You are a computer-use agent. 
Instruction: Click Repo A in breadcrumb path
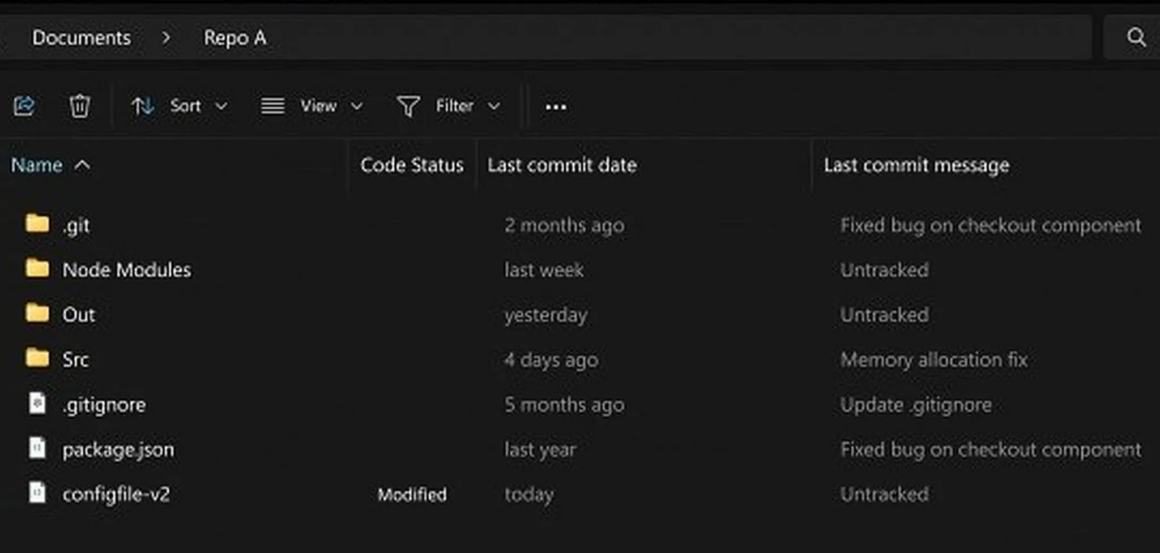235,38
